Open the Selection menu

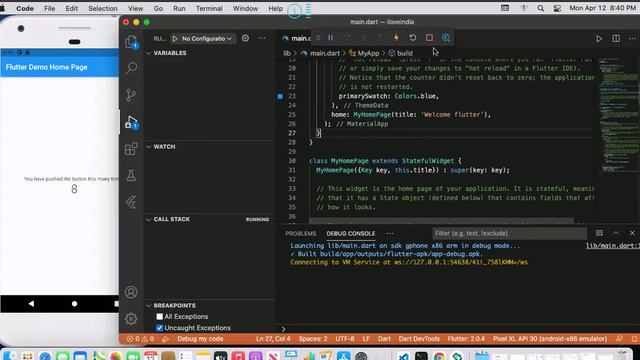click(x=102, y=8)
